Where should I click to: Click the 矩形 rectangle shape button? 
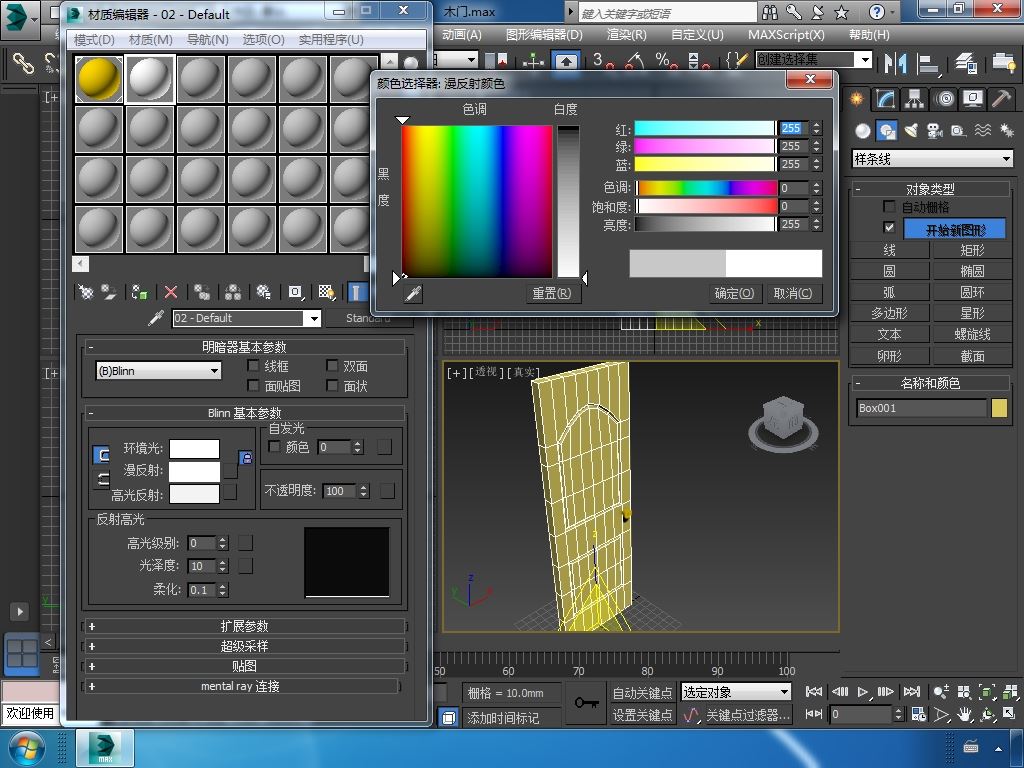coord(972,250)
